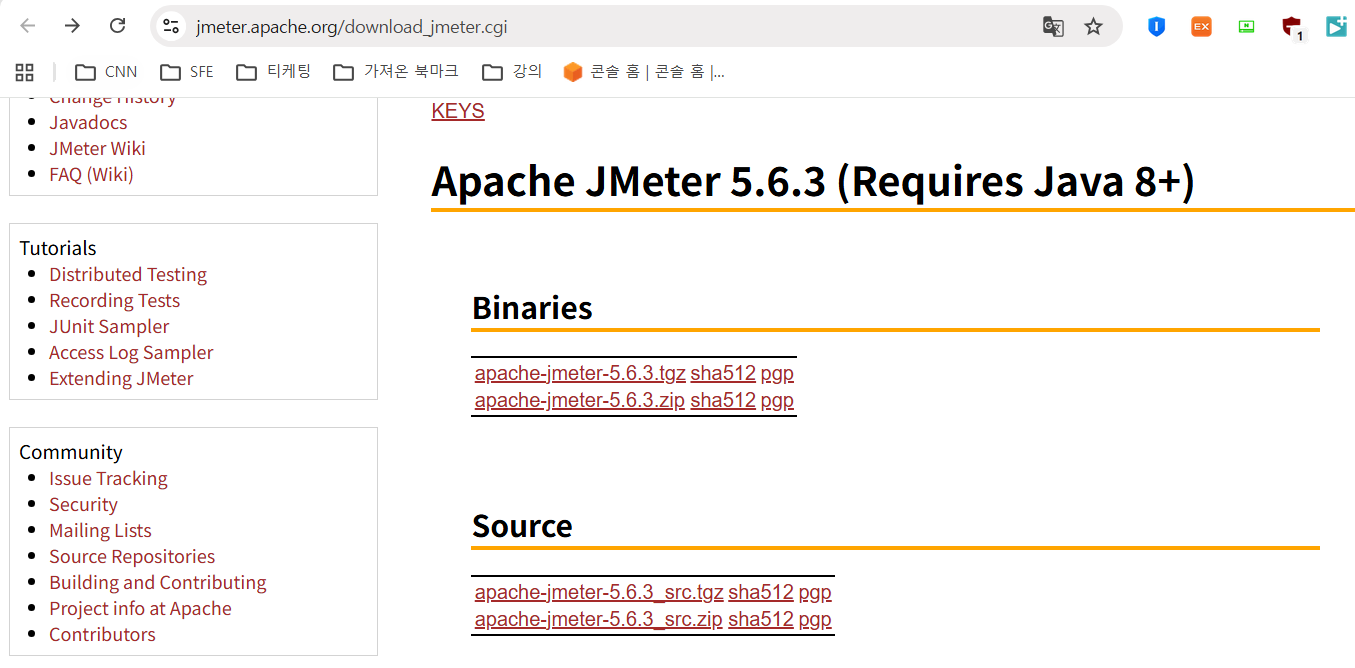Open Project info at Apache link

click(140, 608)
